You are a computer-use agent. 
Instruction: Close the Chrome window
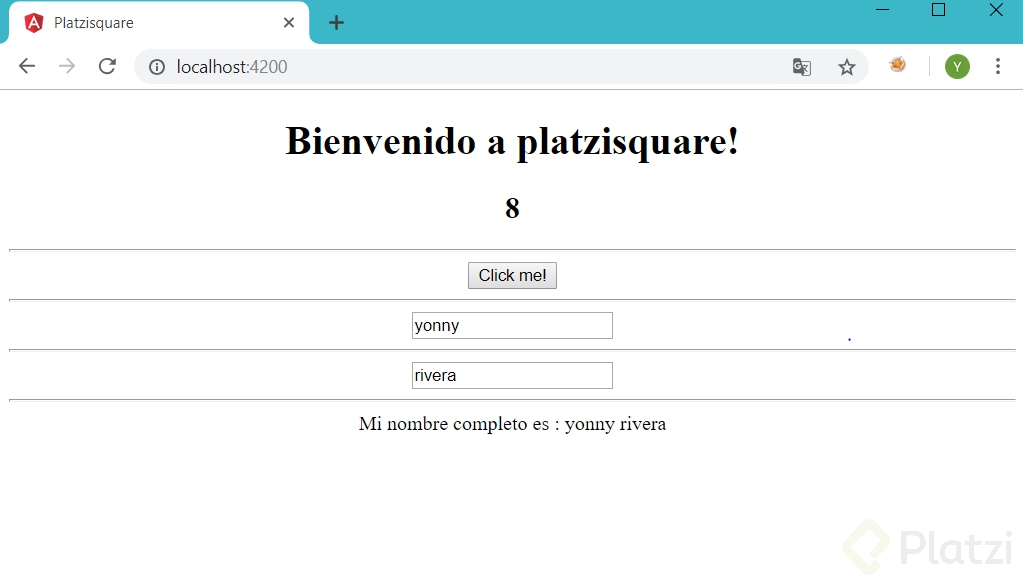996,10
